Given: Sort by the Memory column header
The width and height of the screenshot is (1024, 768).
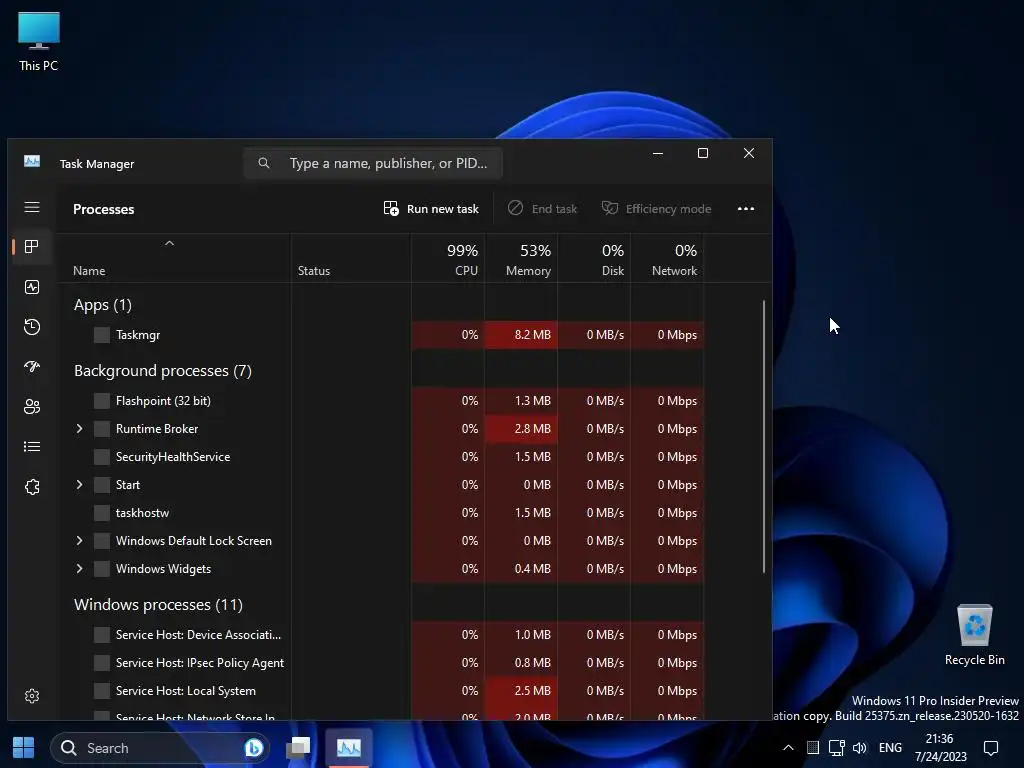Looking at the screenshot, I should (521, 260).
